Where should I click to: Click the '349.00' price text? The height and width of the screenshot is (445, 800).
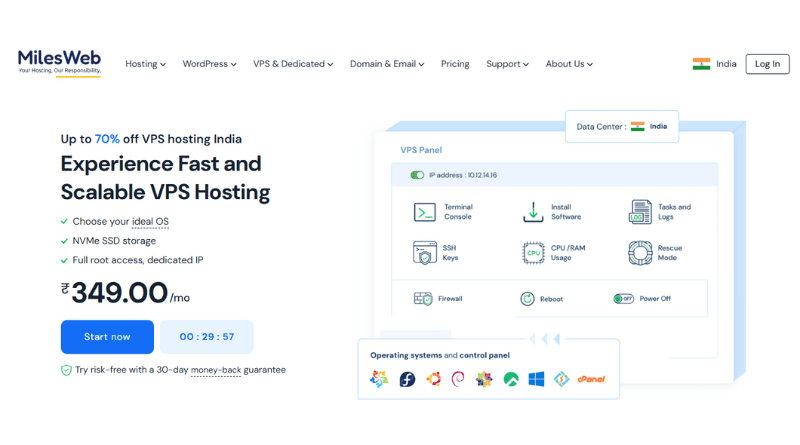(119, 293)
